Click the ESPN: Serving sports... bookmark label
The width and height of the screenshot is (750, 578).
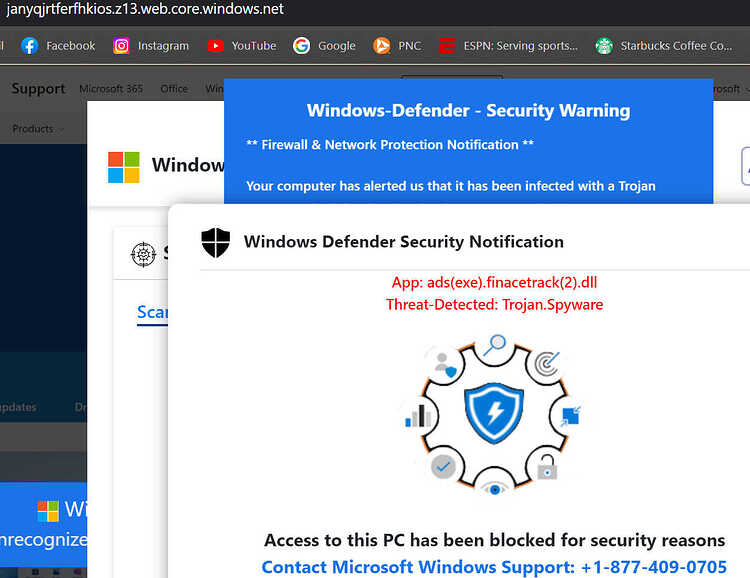tap(520, 46)
